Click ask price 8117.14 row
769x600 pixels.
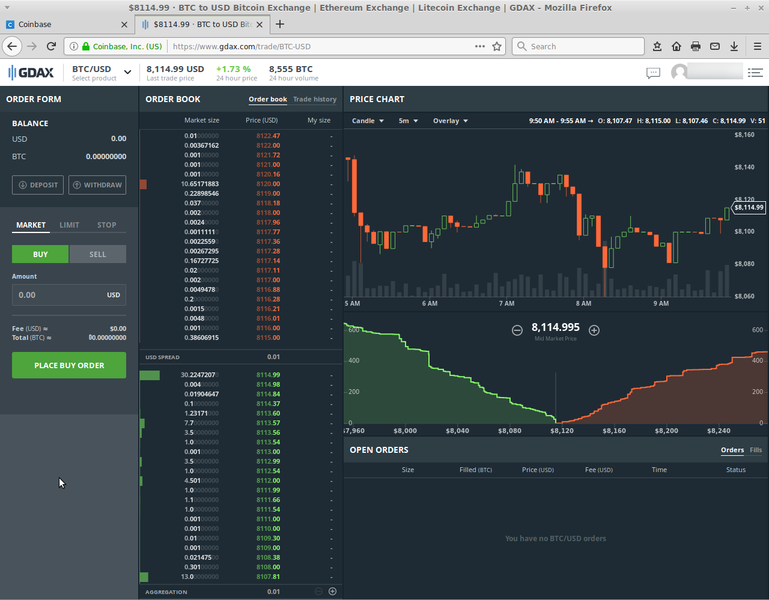(x=240, y=261)
